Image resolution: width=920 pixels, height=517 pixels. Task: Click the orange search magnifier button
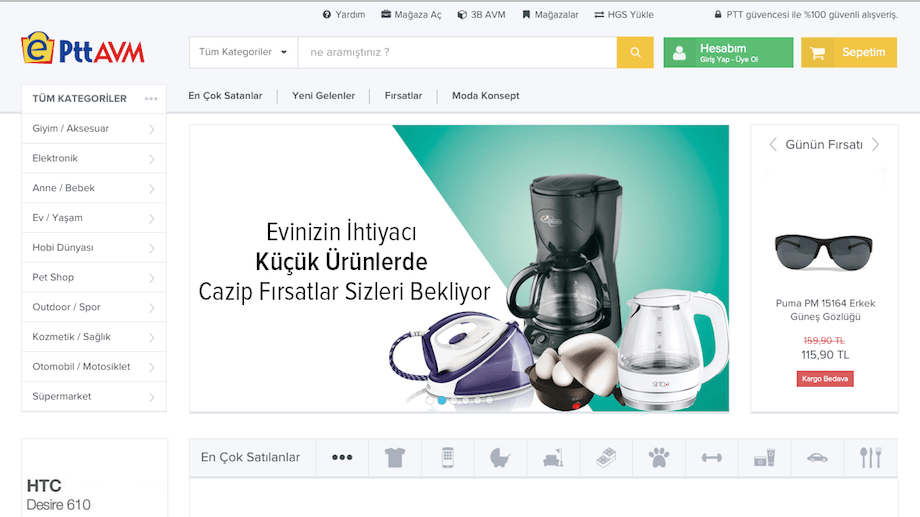click(635, 52)
